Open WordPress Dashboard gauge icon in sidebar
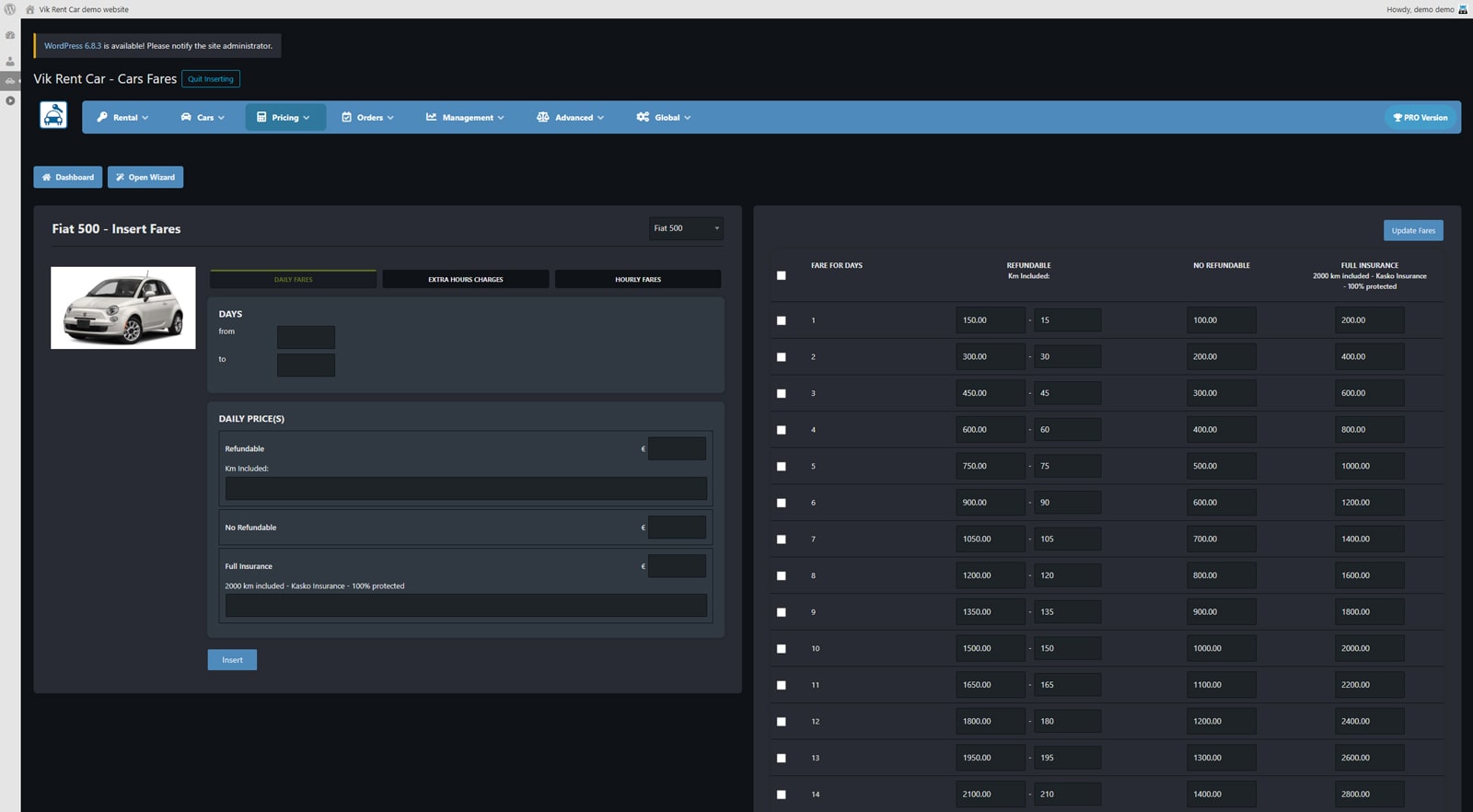 (10, 35)
